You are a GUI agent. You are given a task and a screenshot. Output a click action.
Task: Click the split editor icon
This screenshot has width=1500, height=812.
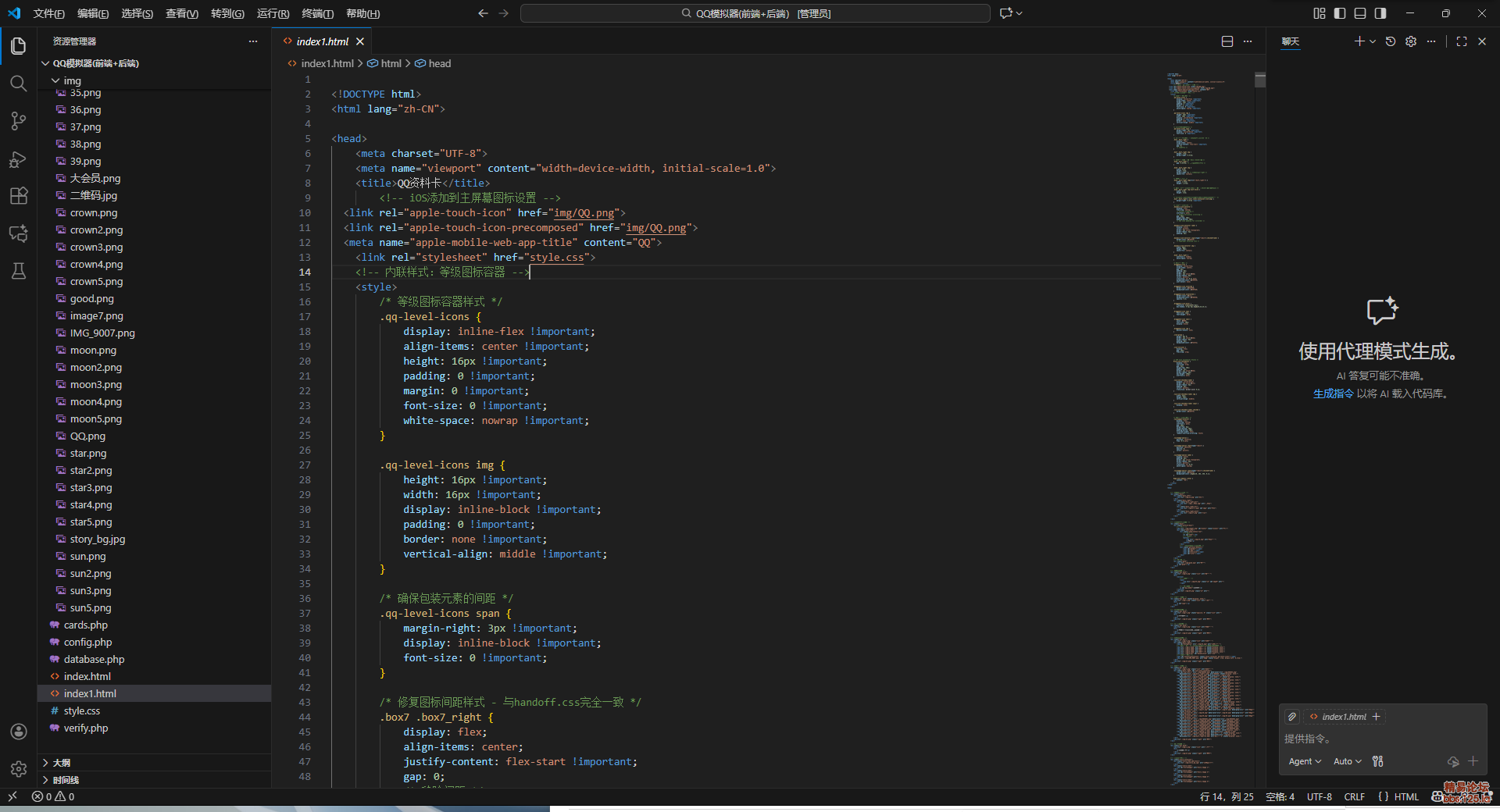tap(1227, 41)
